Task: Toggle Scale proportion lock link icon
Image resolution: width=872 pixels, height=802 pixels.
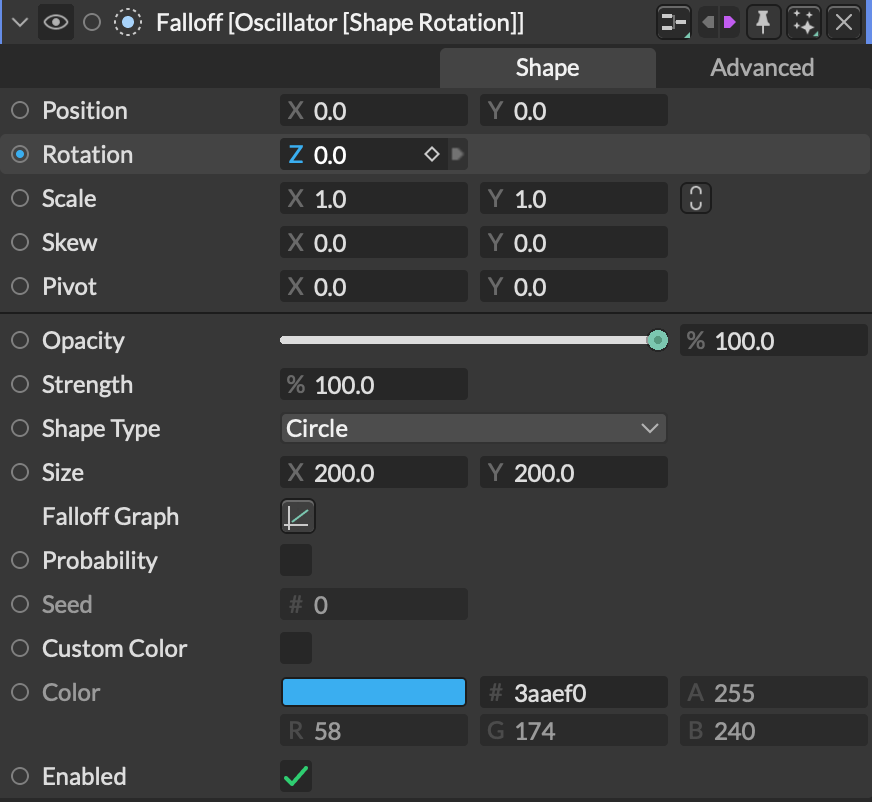Action: 695,199
